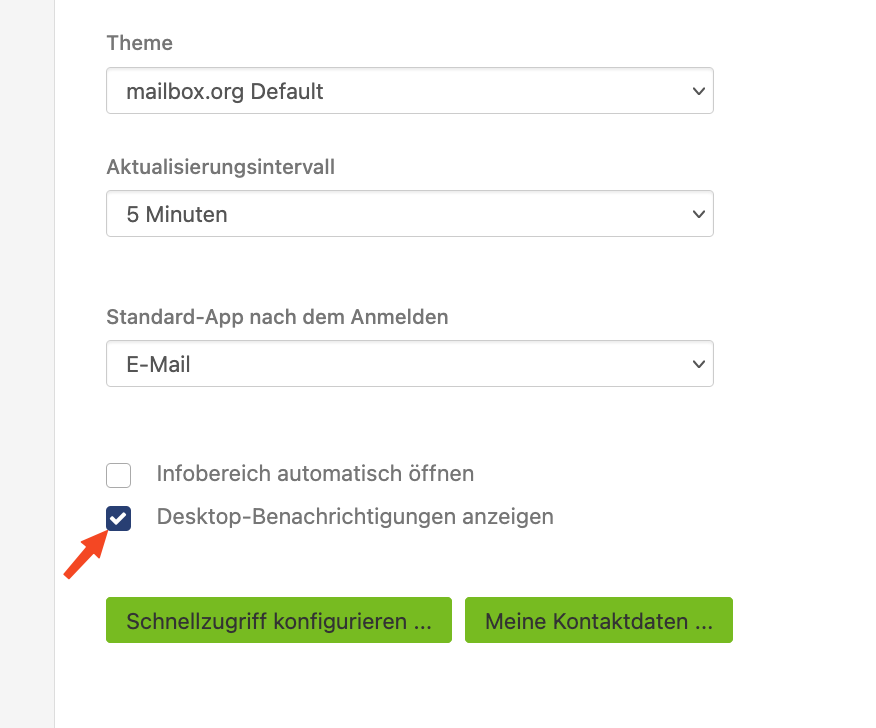
Task: Click the Desktop-Benachrichtigungen anzeigen label text
Action: click(355, 516)
